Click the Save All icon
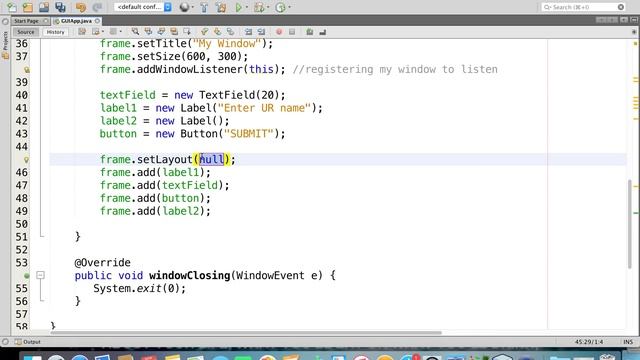The width and height of the screenshot is (640, 360). (60, 7)
